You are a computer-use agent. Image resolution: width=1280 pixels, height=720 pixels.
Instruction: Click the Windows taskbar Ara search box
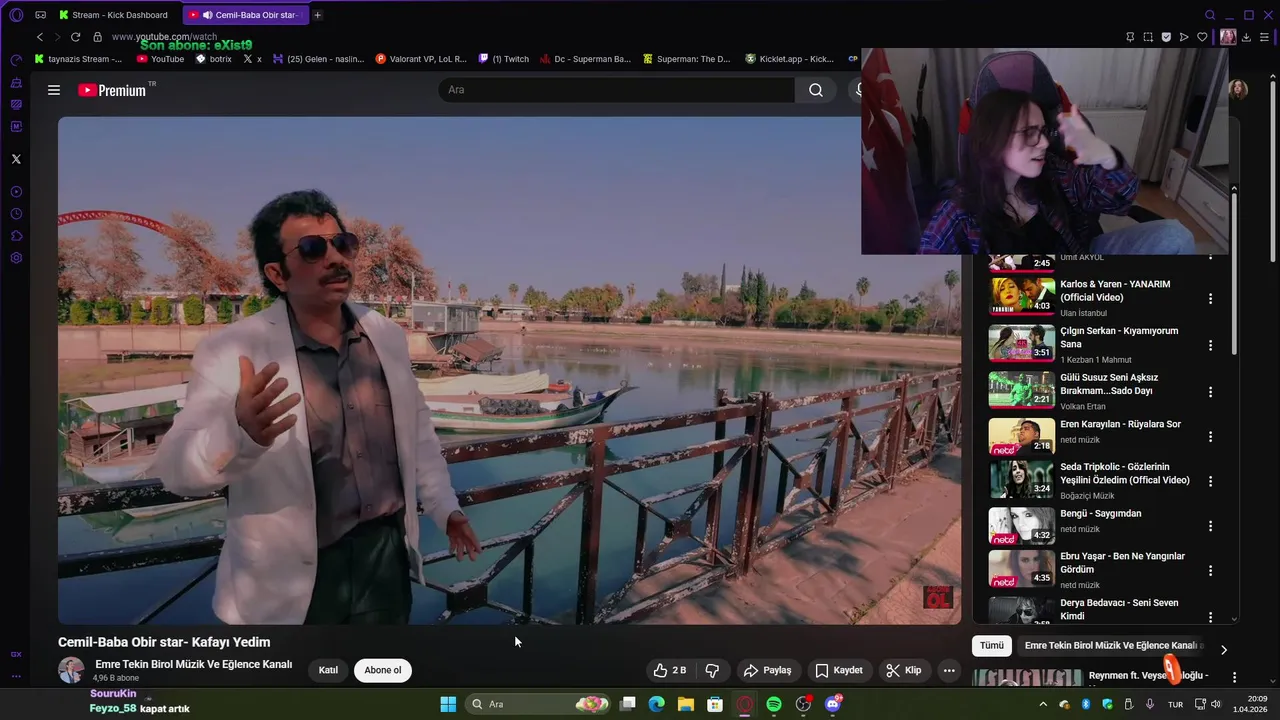(539, 704)
